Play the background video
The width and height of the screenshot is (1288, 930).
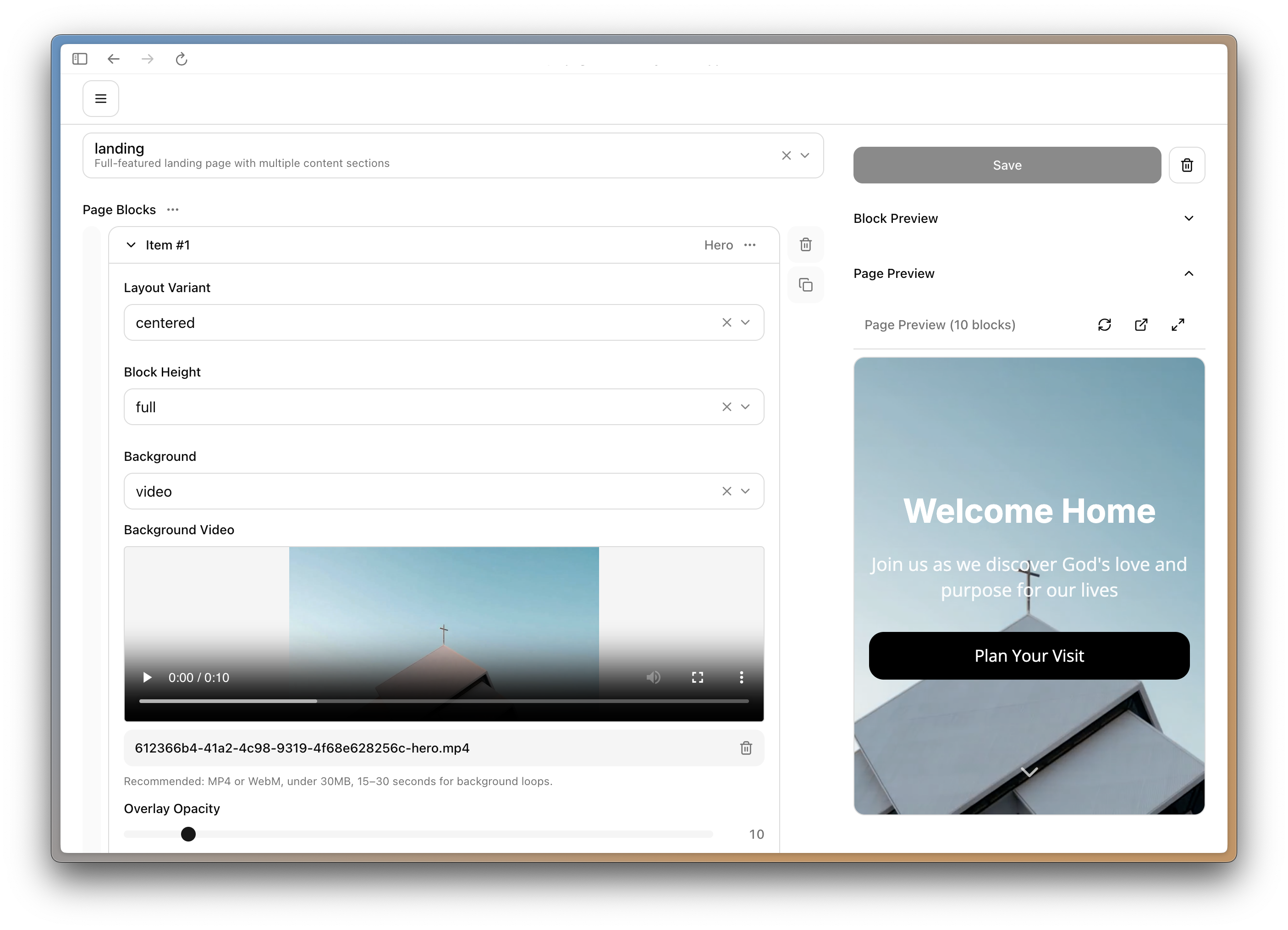tap(147, 677)
